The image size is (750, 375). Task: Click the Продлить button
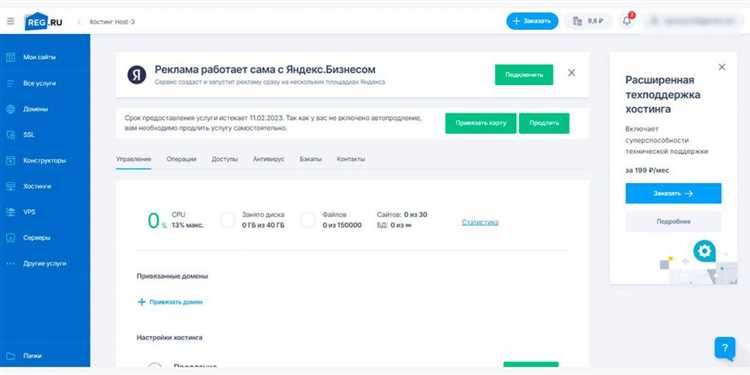[544, 123]
